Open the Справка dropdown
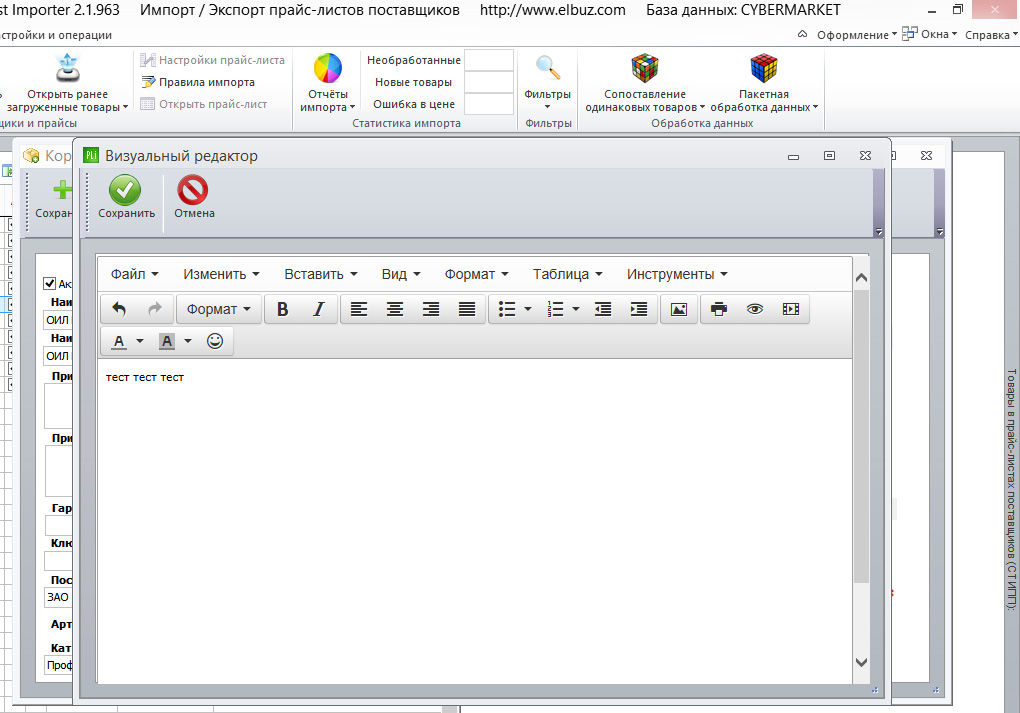Viewport: 1020px width, 713px height. click(991, 35)
